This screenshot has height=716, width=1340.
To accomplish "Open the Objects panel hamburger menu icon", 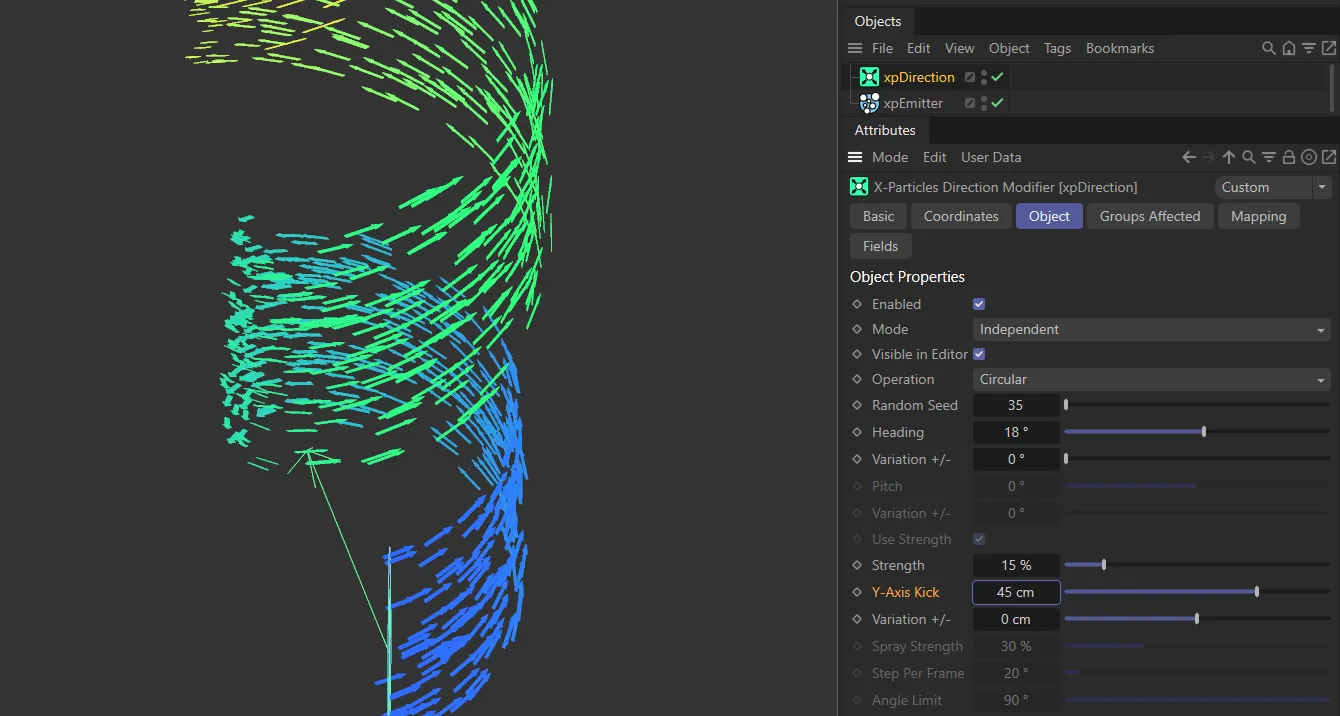I will pos(855,48).
